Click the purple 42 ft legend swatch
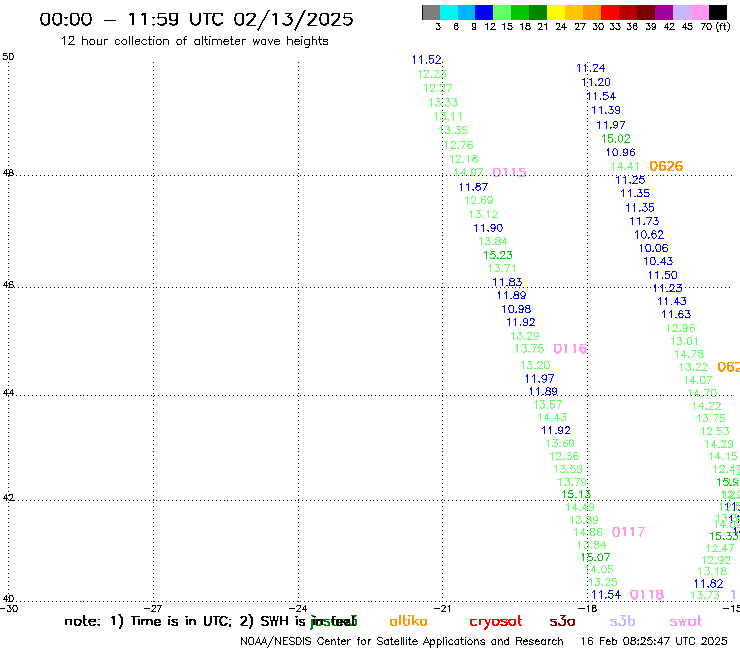 (664, 12)
